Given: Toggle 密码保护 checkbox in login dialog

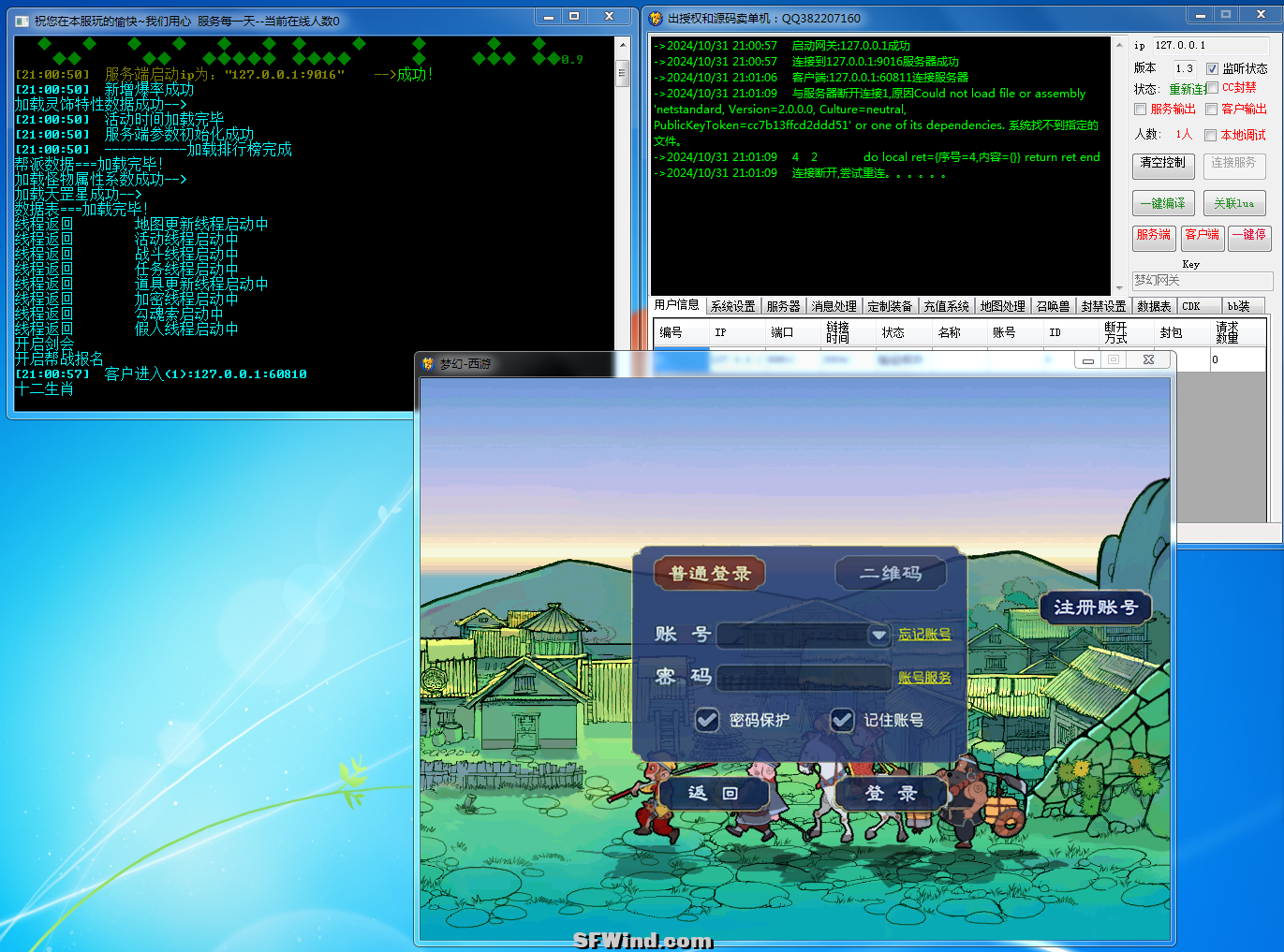Looking at the screenshot, I should (x=707, y=720).
